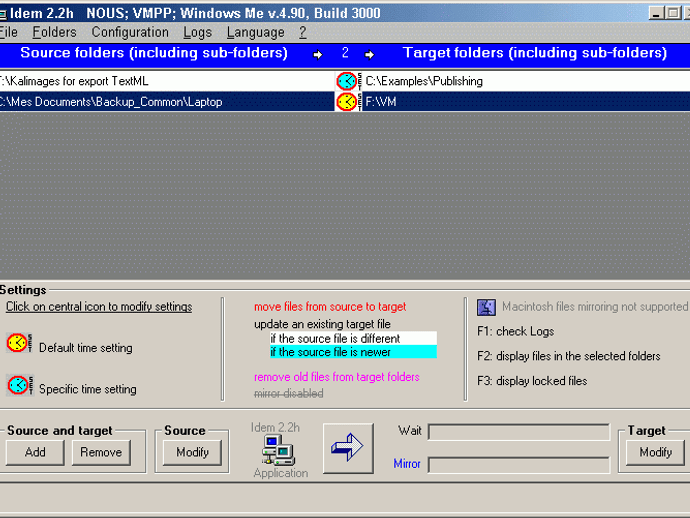690x518 pixels.
Task: Click the arrow left of the number 2
Action: point(318,55)
